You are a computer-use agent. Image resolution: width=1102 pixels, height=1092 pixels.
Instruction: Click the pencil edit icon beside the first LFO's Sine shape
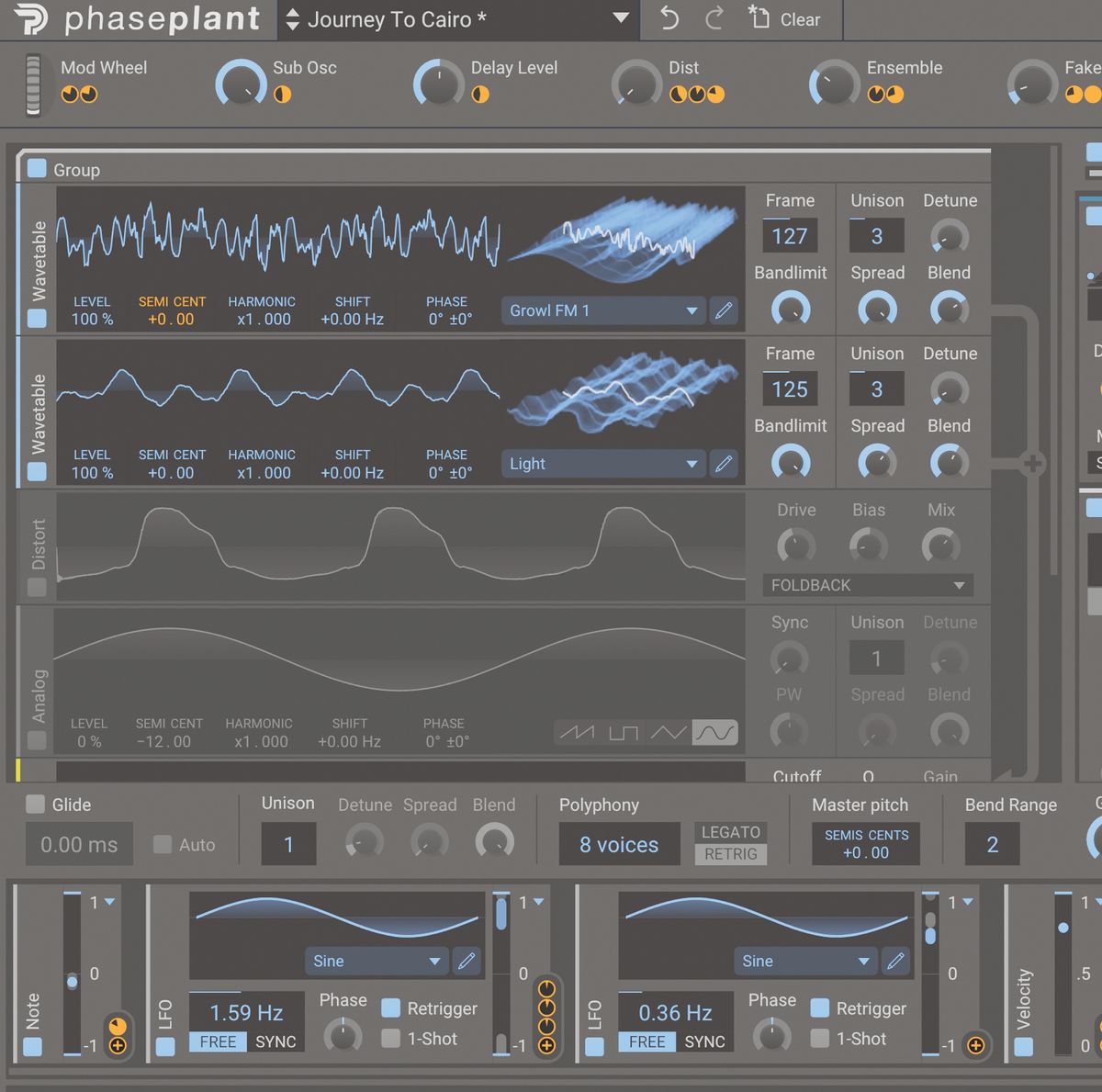(467, 961)
